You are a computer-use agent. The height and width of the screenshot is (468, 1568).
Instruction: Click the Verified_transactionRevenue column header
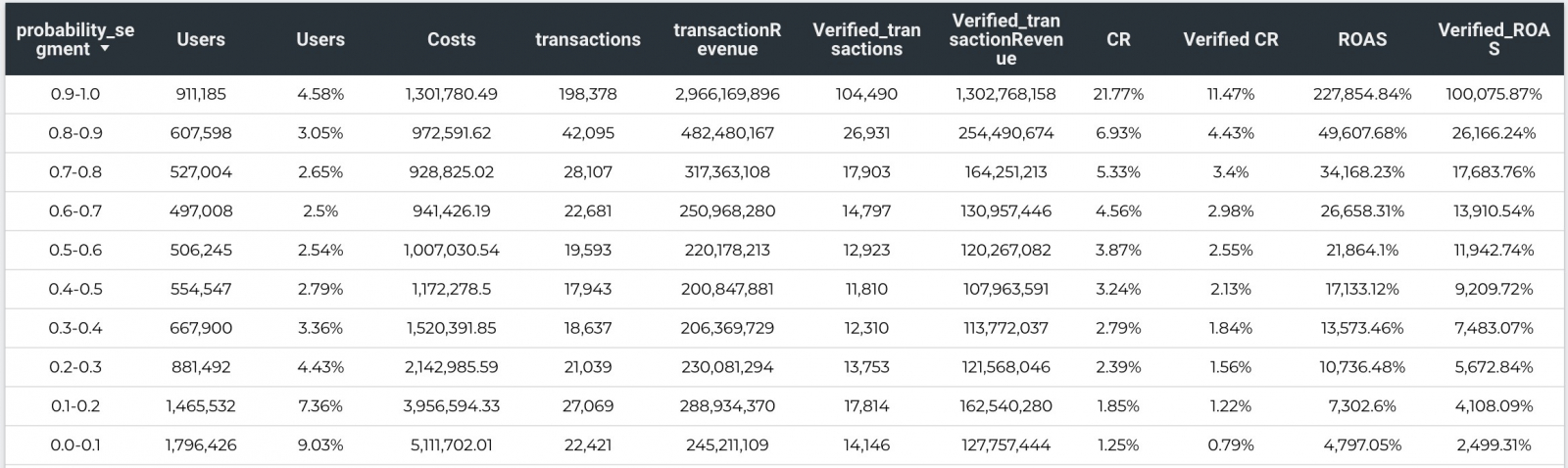1005,39
